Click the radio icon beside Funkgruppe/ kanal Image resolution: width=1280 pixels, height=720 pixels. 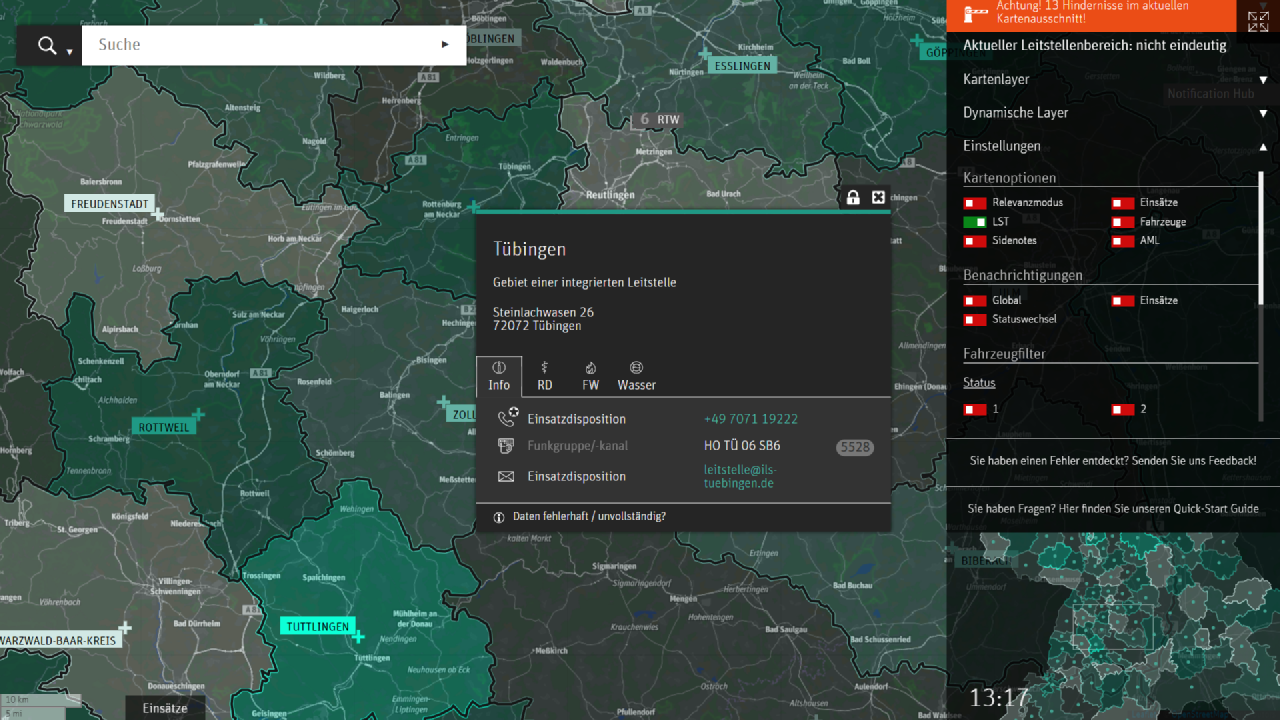[x=507, y=446]
